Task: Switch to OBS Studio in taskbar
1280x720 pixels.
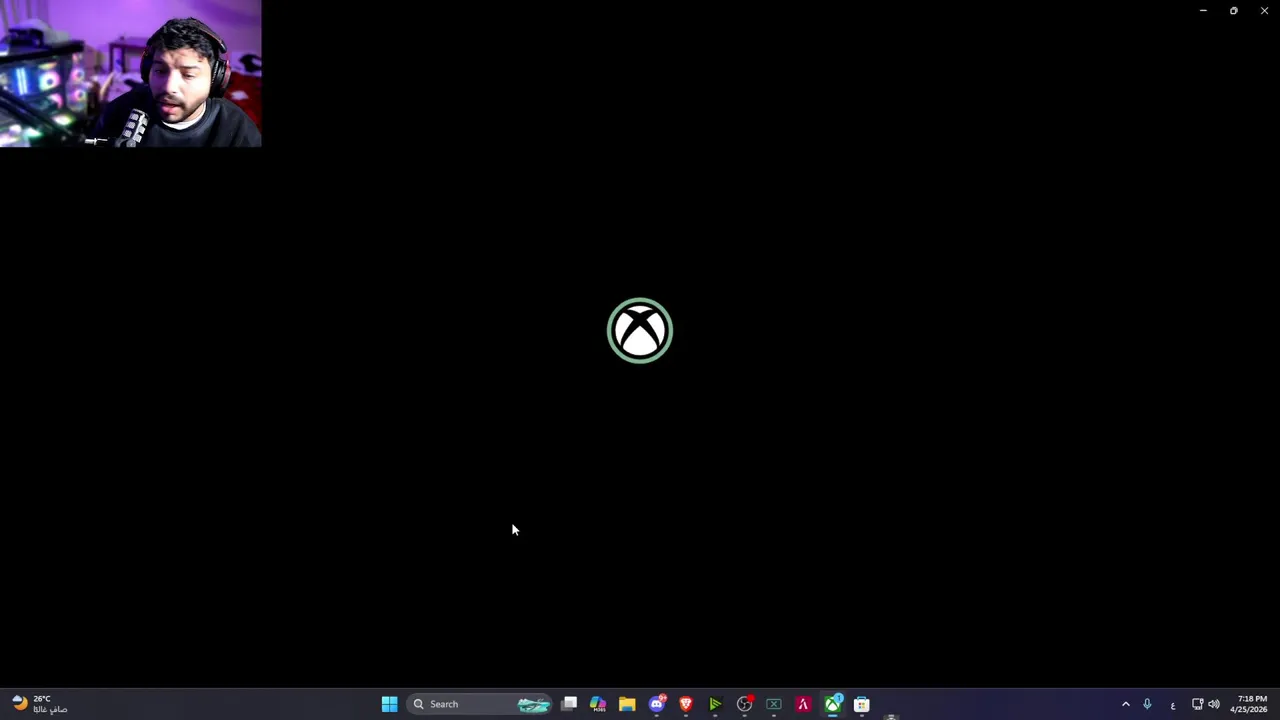Action: point(744,704)
